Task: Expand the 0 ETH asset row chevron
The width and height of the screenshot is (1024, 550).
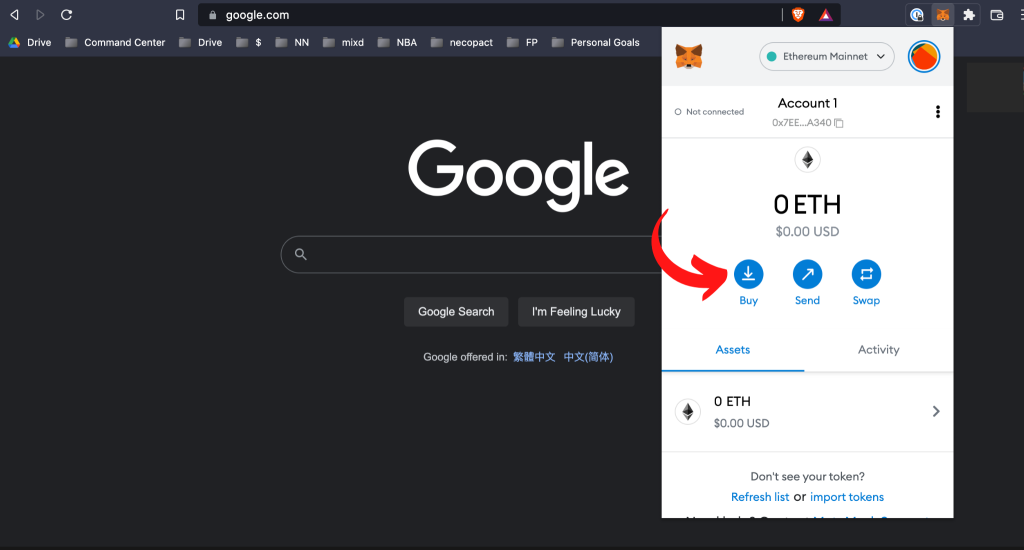Action: coord(936,411)
